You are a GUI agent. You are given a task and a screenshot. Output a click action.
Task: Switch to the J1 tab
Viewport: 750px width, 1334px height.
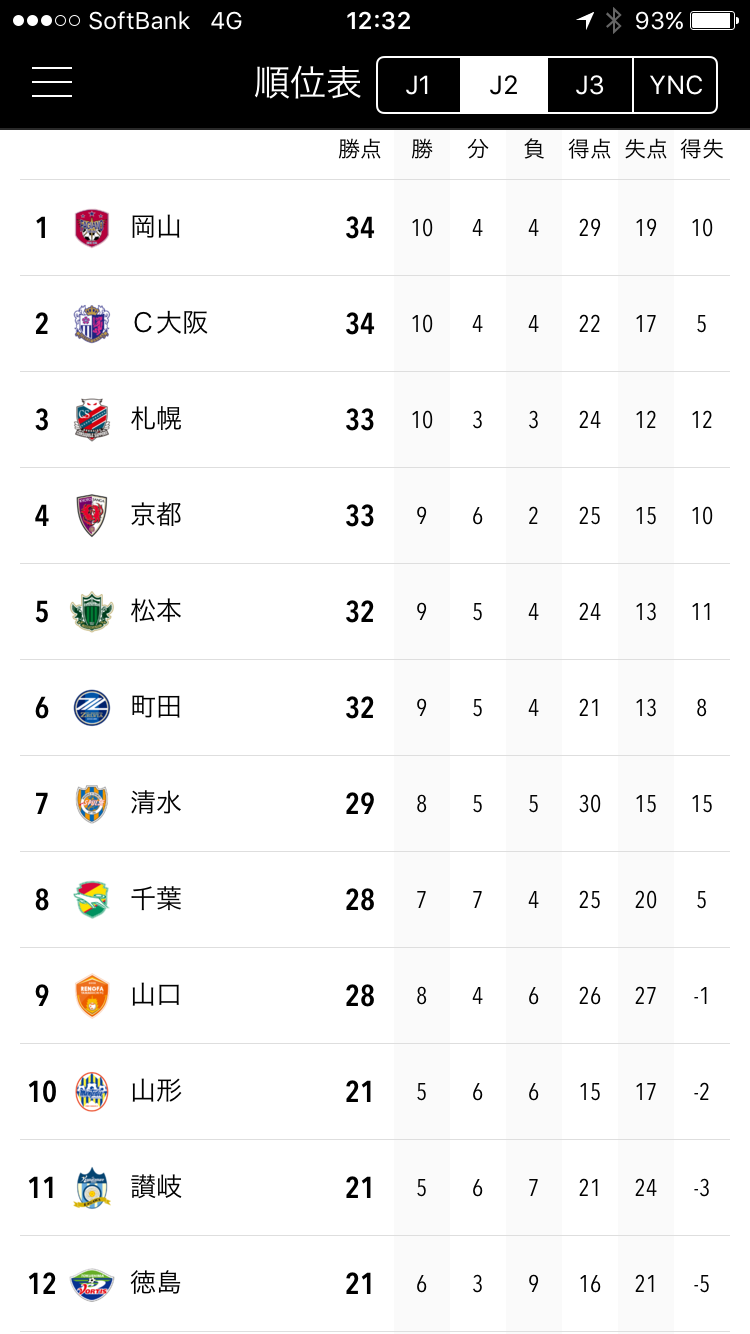point(418,85)
